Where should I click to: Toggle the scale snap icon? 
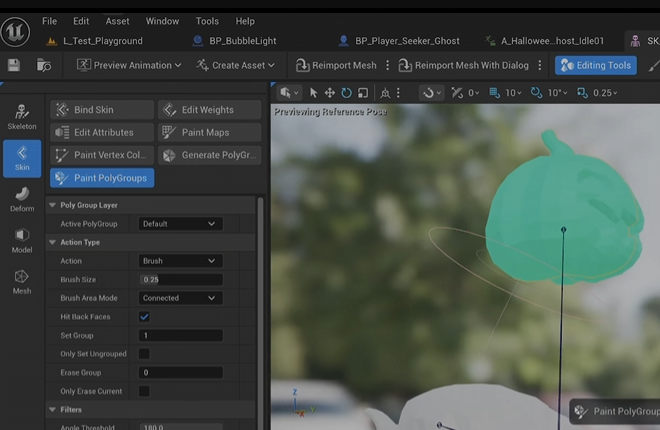point(582,93)
